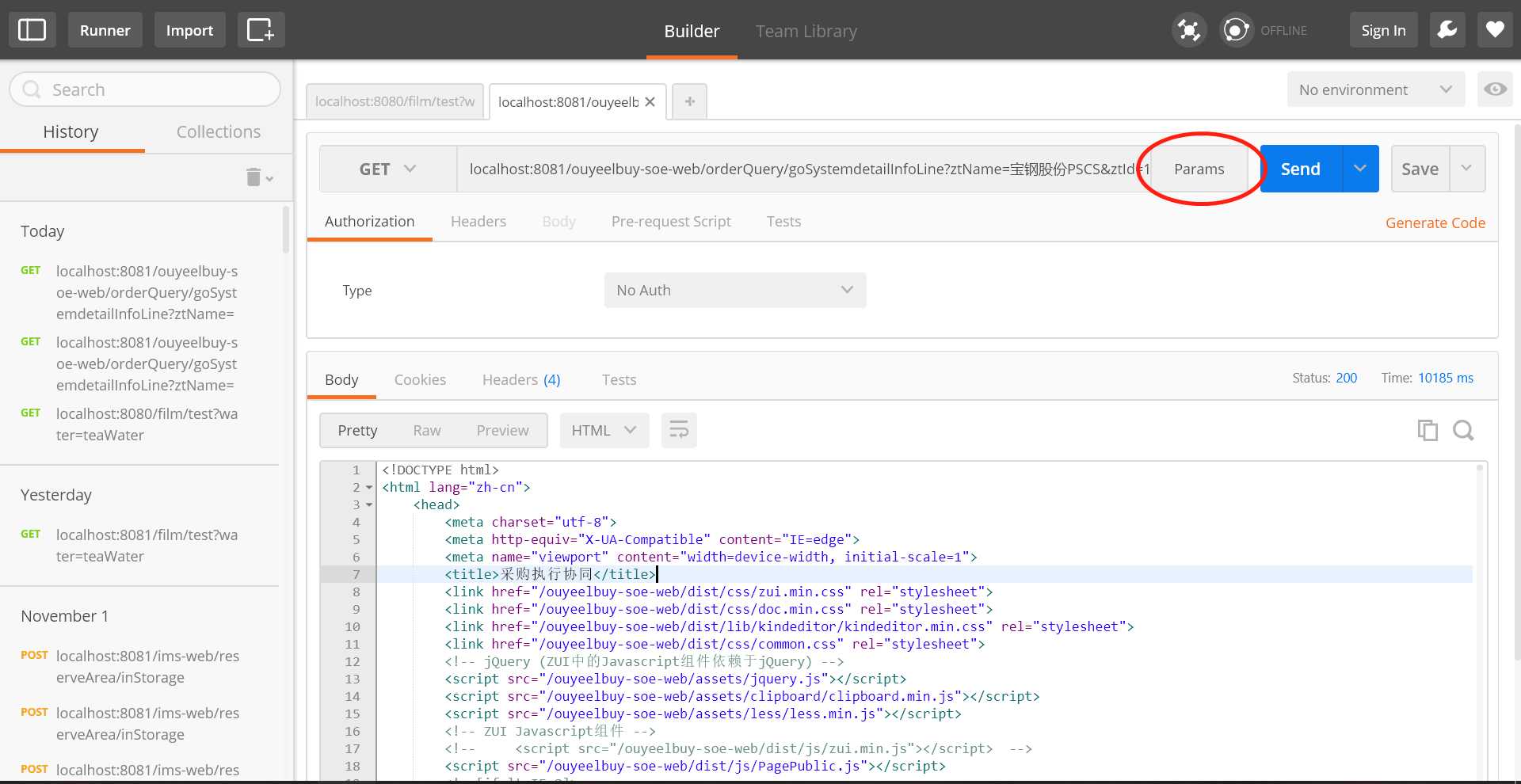The width and height of the screenshot is (1521, 784).
Task: Click the Save button
Action: point(1420,169)
